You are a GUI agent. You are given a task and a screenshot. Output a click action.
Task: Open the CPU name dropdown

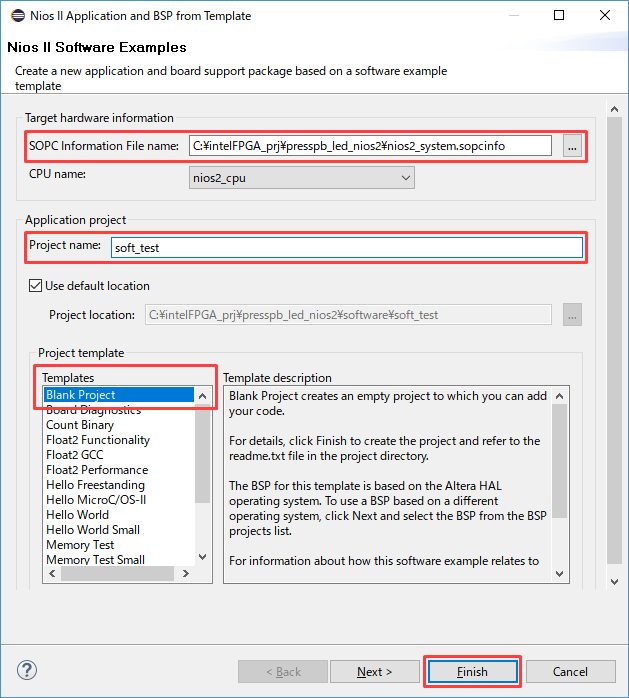pyautogui.click(x=302, y=178)
